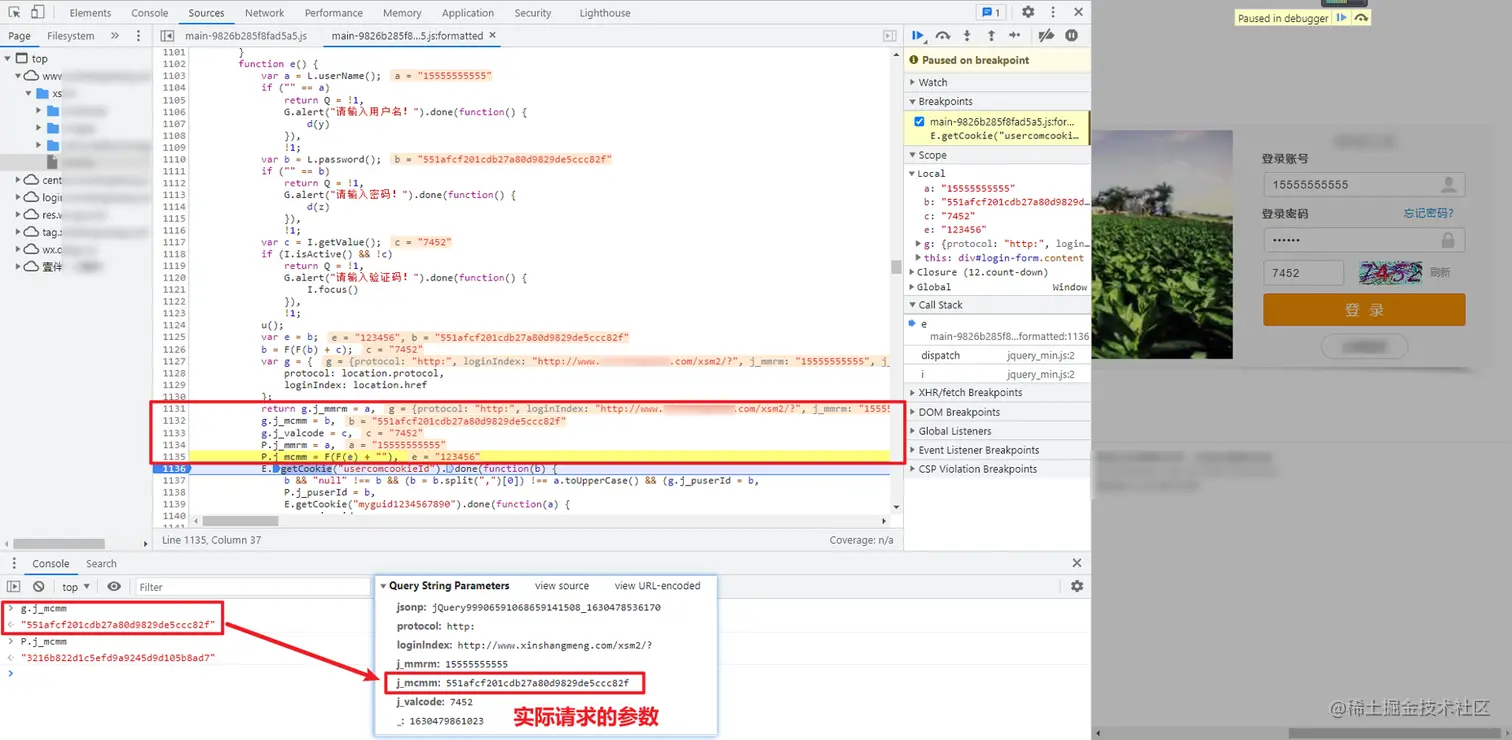Toggle the console eye live expression icon

pos(114,587)
